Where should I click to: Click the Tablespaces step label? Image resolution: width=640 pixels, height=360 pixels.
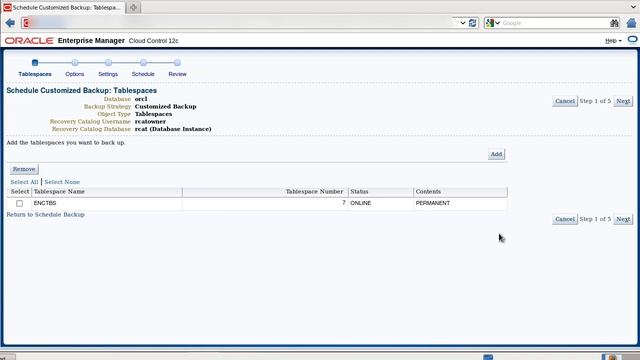point(35,74)
